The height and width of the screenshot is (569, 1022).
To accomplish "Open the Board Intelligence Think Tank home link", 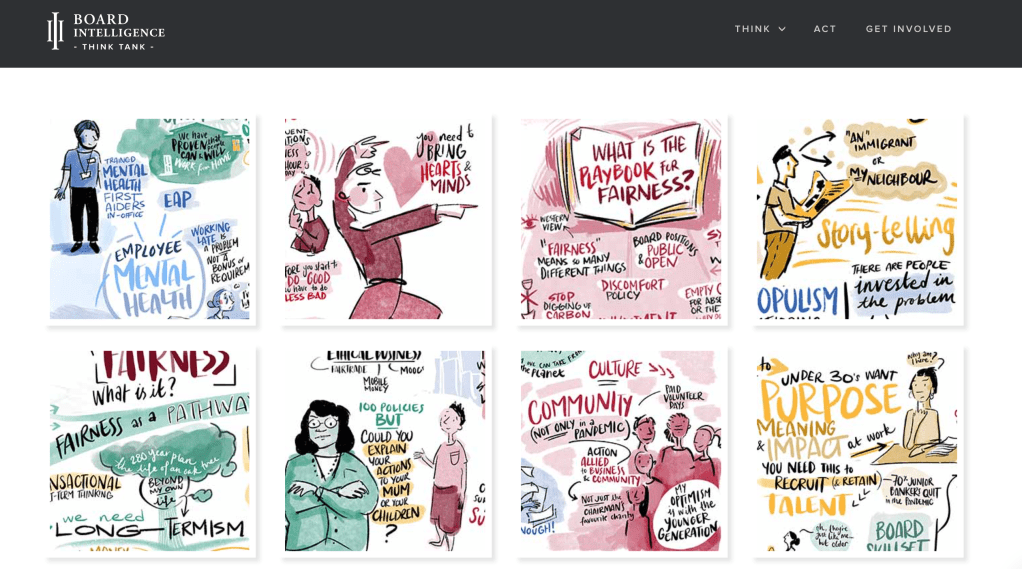I will pos(118,31).
